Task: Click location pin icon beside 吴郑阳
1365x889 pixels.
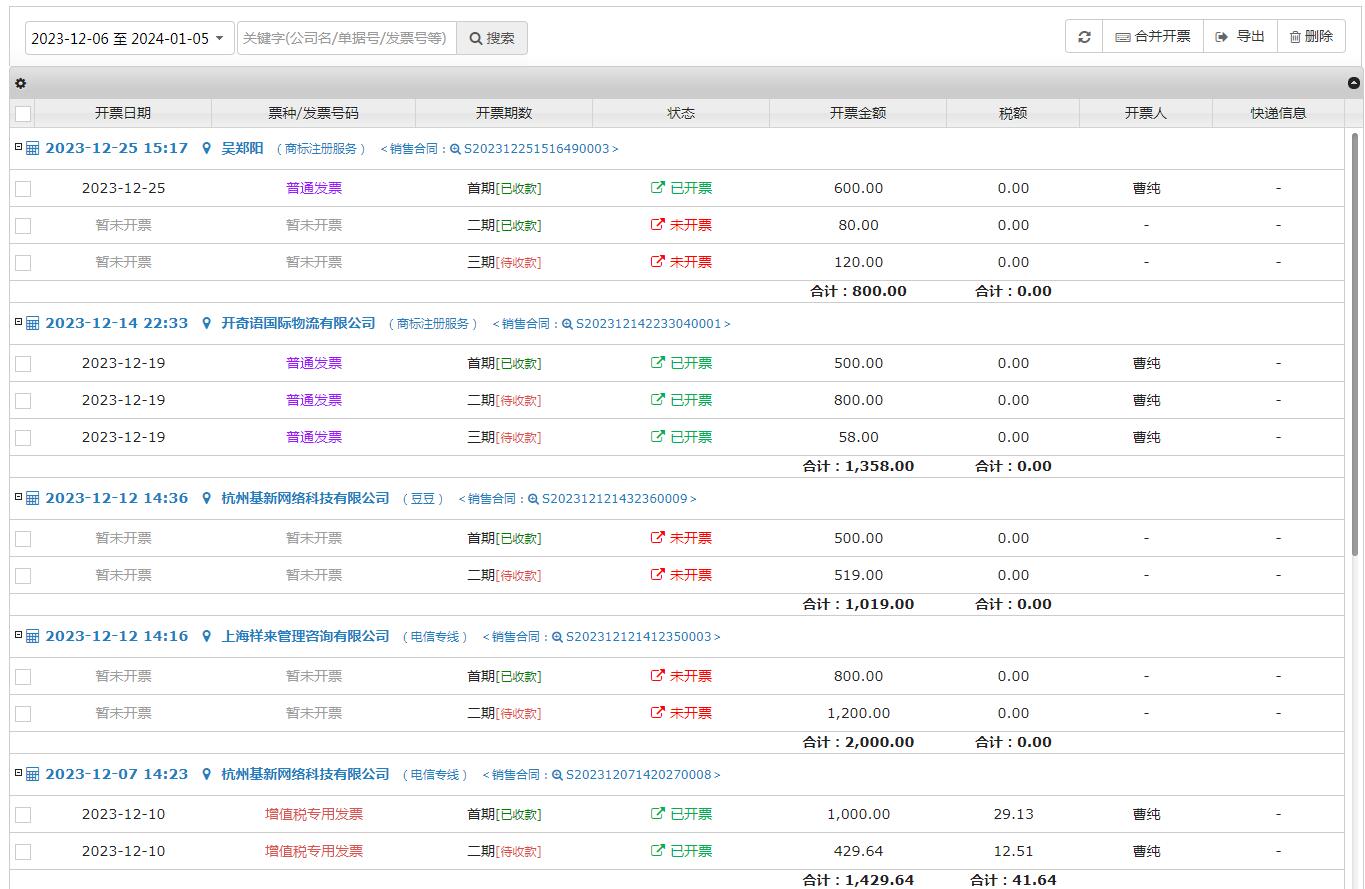Action: click(207, 149)
